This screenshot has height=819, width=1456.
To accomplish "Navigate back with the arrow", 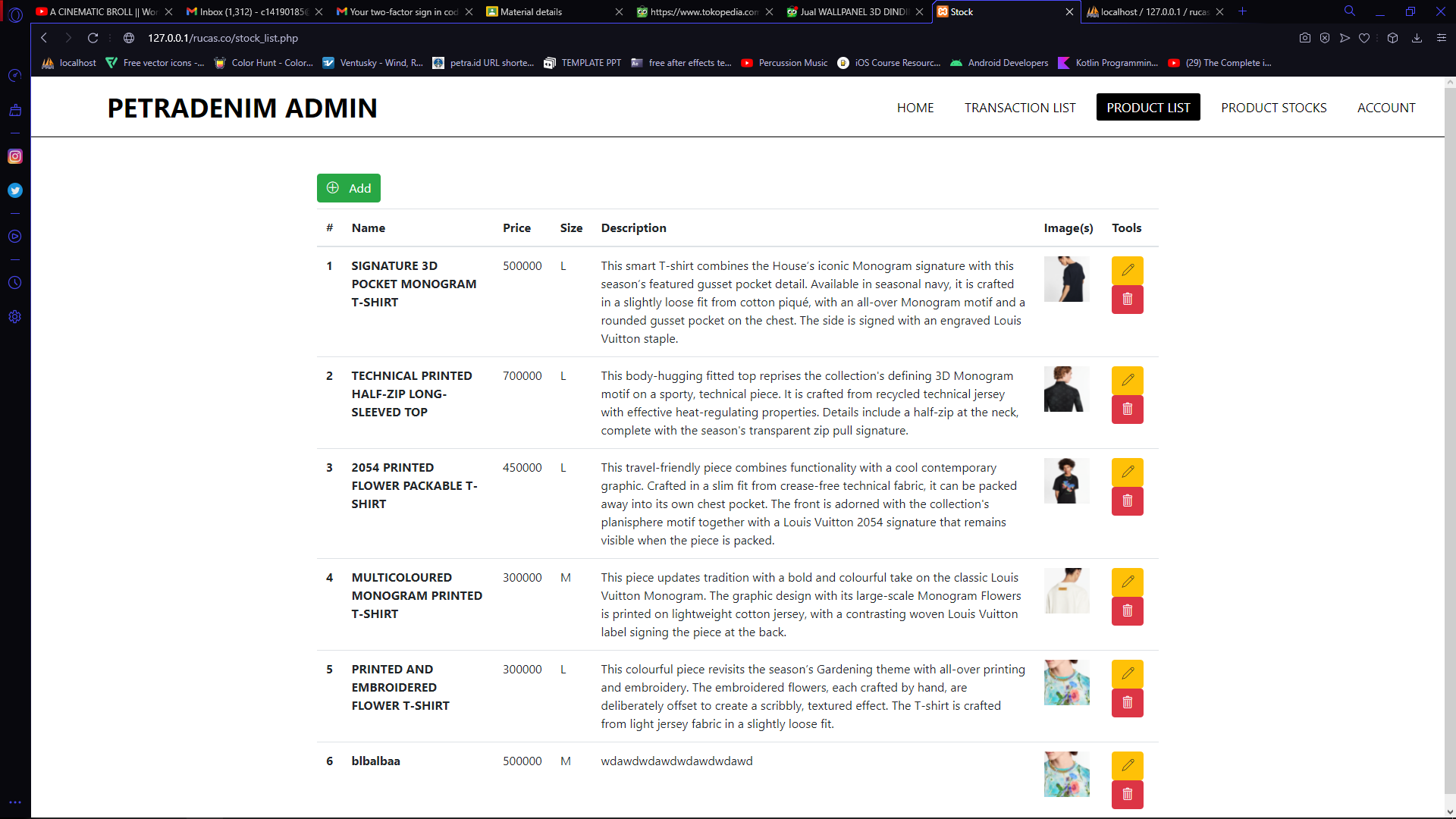I will (43, 38).
